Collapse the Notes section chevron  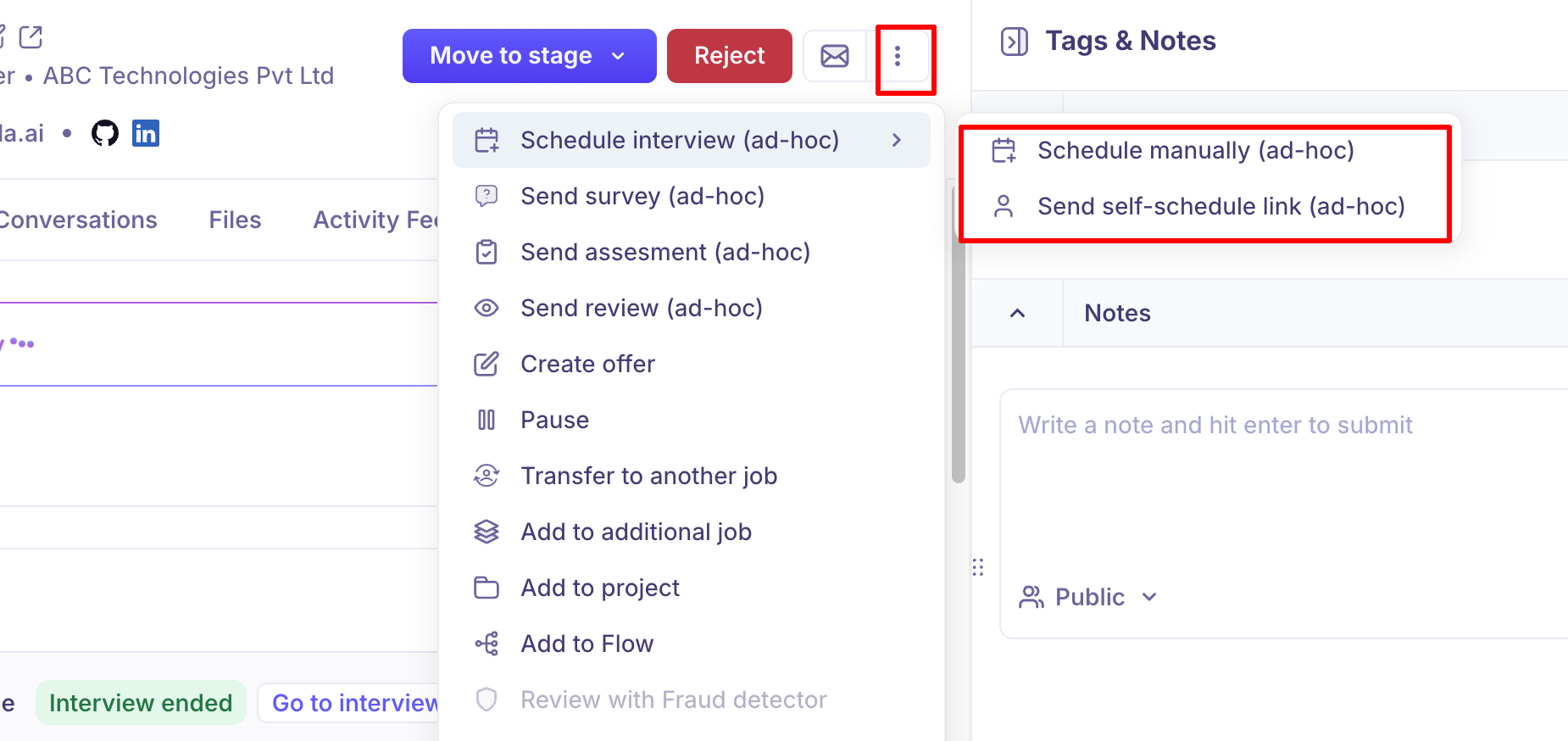[x=1017, y=313]
